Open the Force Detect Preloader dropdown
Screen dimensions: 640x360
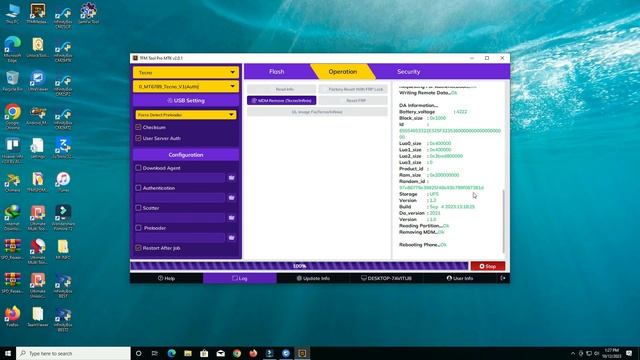pyautogui.click(x=186, y=115)
